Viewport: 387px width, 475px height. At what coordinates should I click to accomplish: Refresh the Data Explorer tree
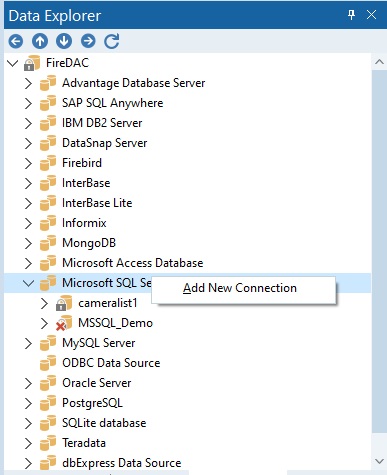(x=112, y=41)
